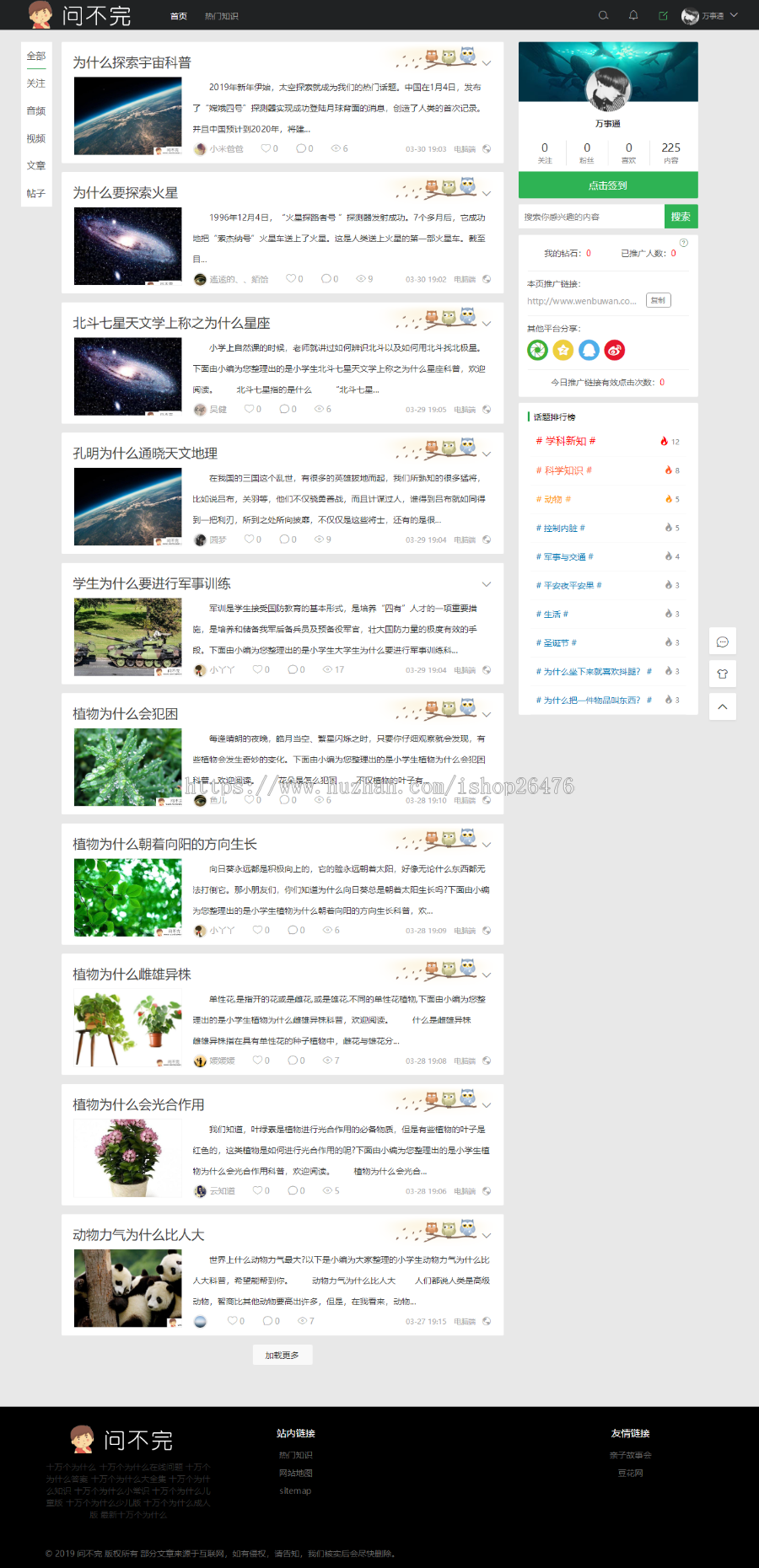Like the 北斗七星天文学上称之为什么星座 post
This screenshot has height=1568, width=759.
[x=249, y=409]
